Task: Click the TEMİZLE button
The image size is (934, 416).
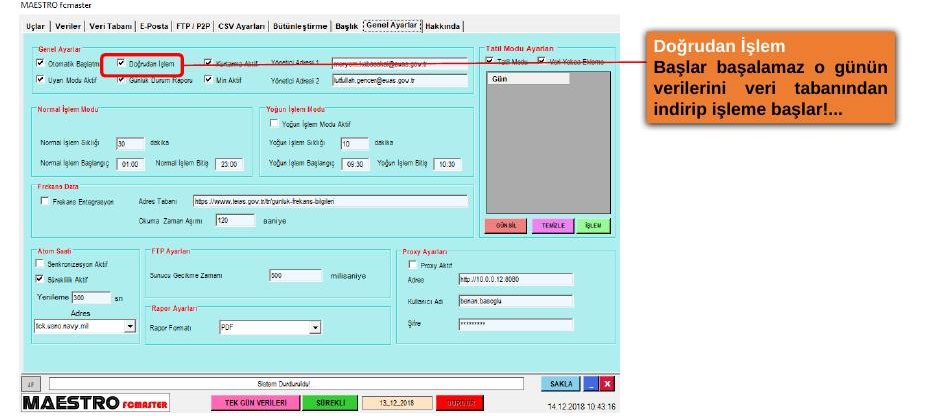Action: (553, 226)
